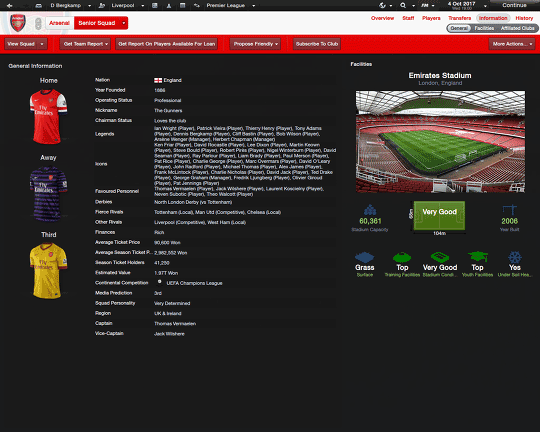This screenshot has height=432, width=540.
Task: Click Subscribe To Club button
Action: [x=317, y=44]
